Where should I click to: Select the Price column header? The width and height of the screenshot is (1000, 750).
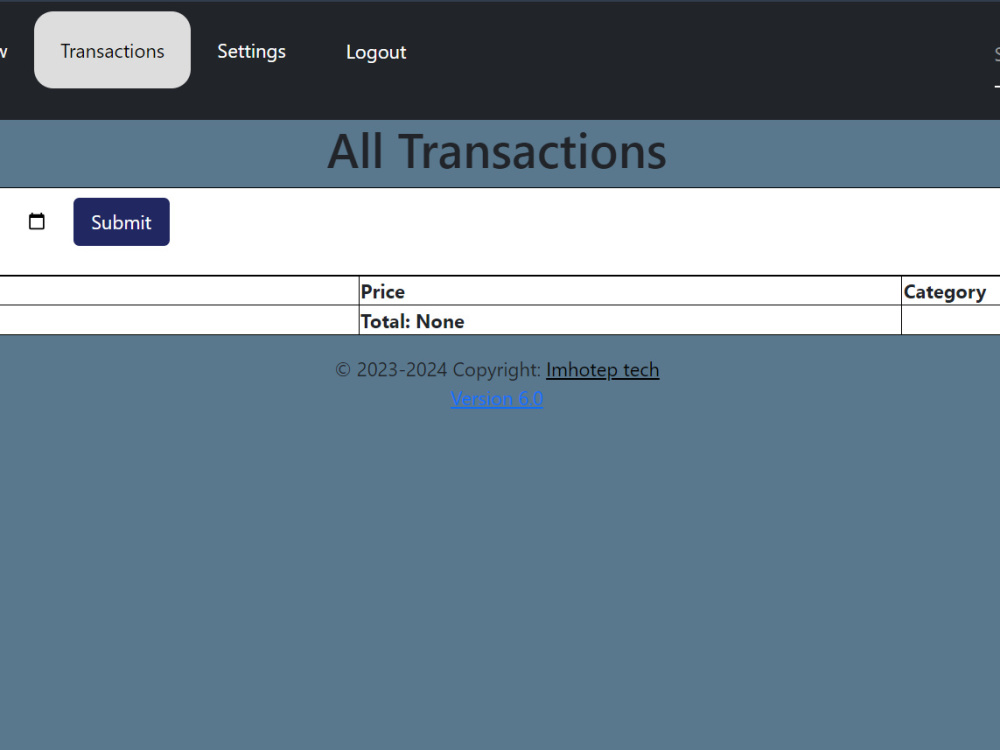pos(630,291)
